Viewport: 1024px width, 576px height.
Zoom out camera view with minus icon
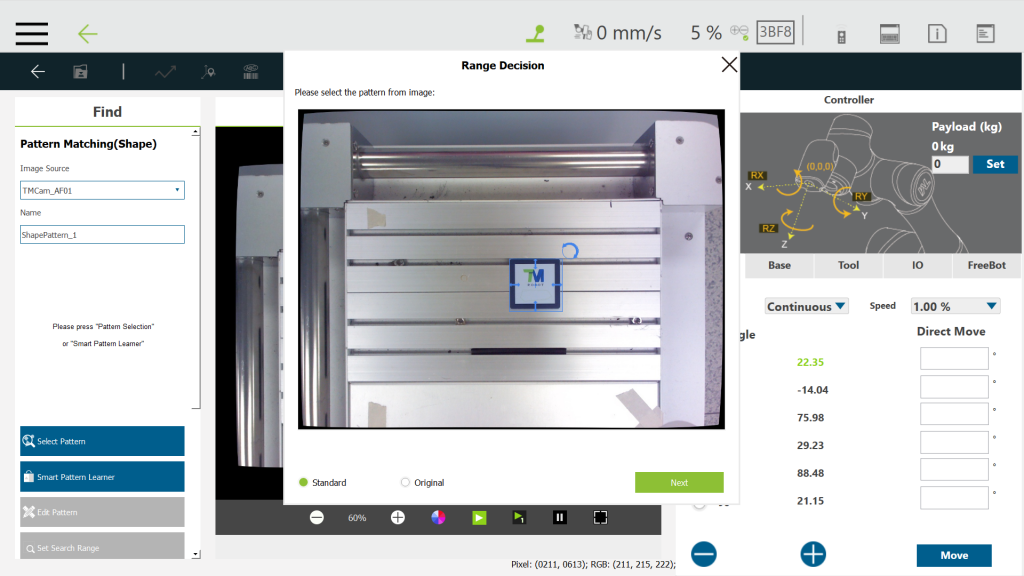tap(317, 517)
